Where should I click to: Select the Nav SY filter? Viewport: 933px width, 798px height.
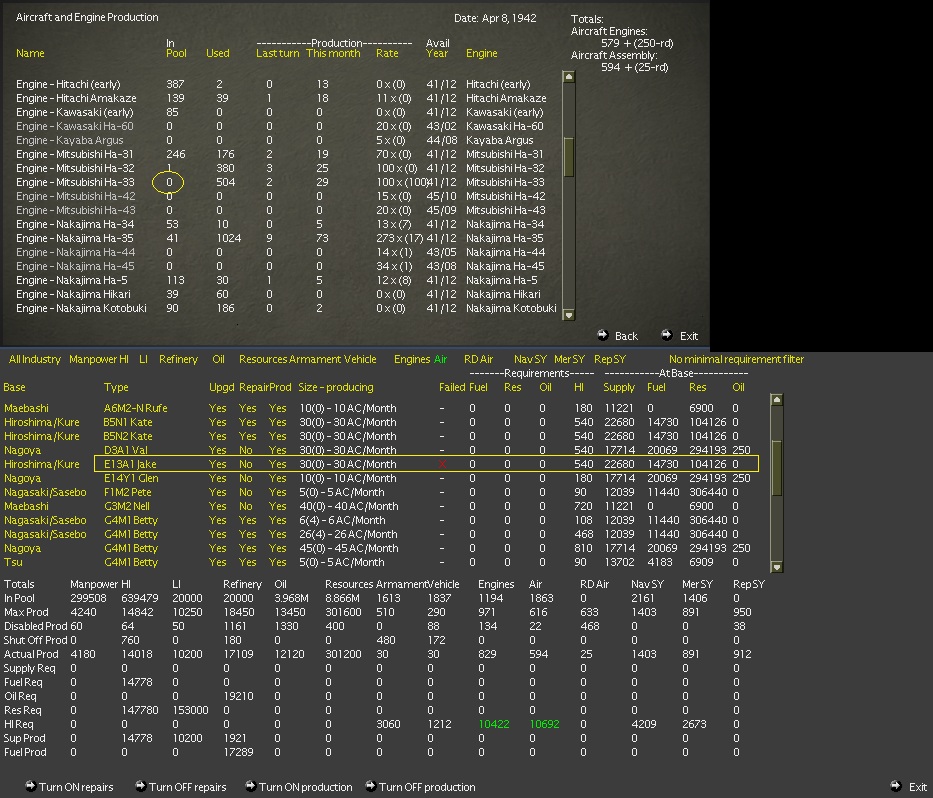pos(530,359)
